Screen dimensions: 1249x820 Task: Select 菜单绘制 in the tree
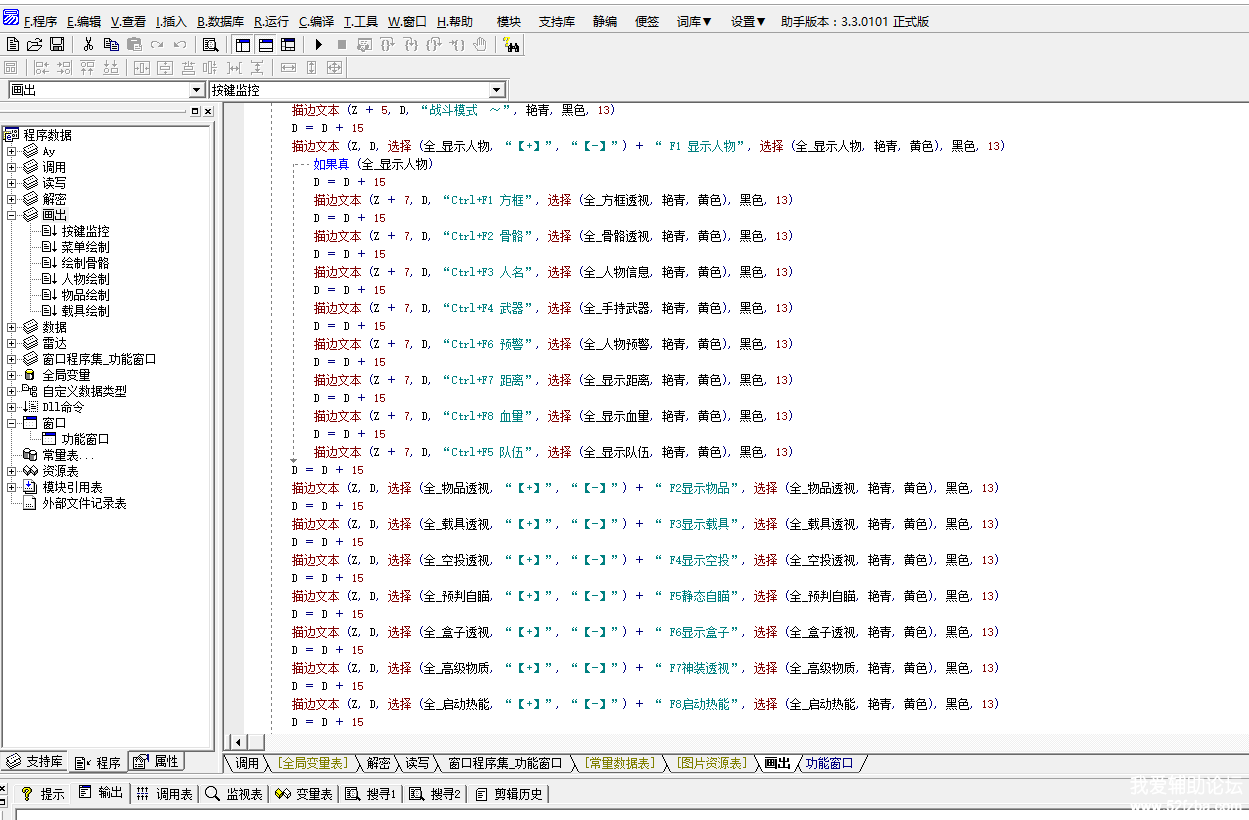85,247
